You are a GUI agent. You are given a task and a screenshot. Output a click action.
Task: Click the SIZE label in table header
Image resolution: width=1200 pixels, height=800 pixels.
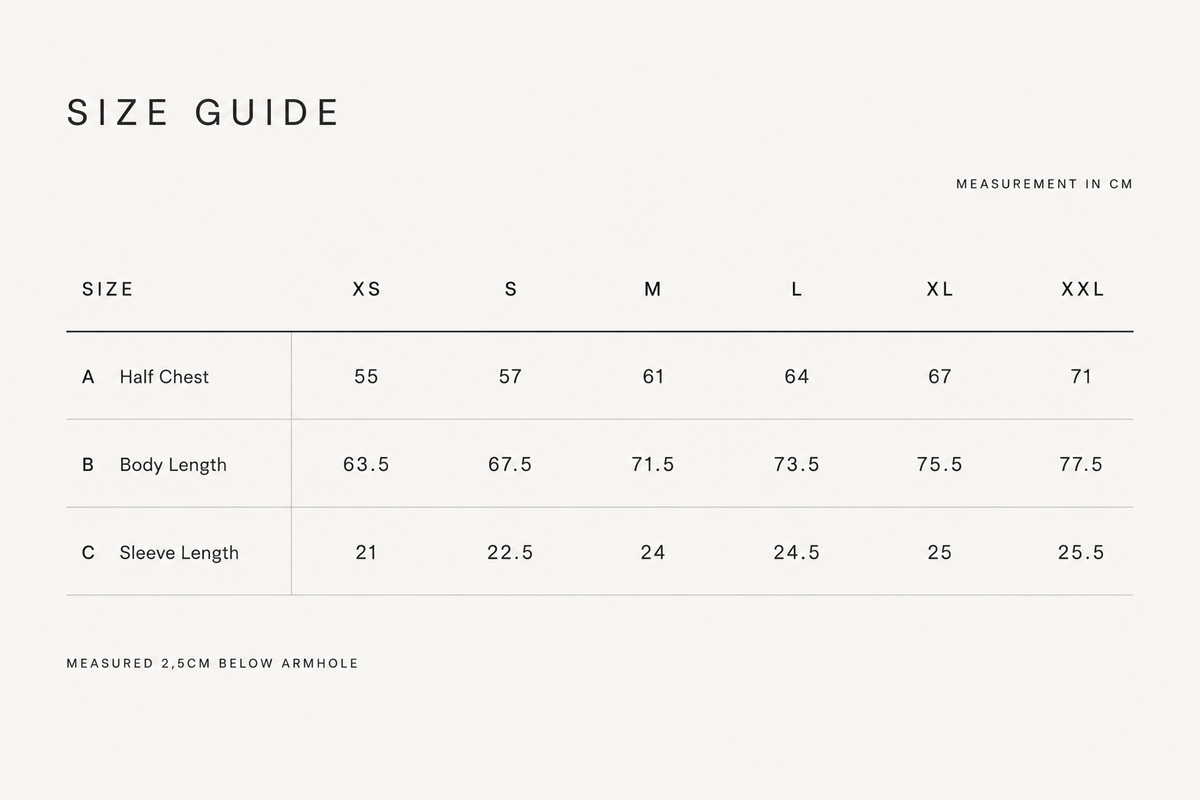tap(108, 289)
